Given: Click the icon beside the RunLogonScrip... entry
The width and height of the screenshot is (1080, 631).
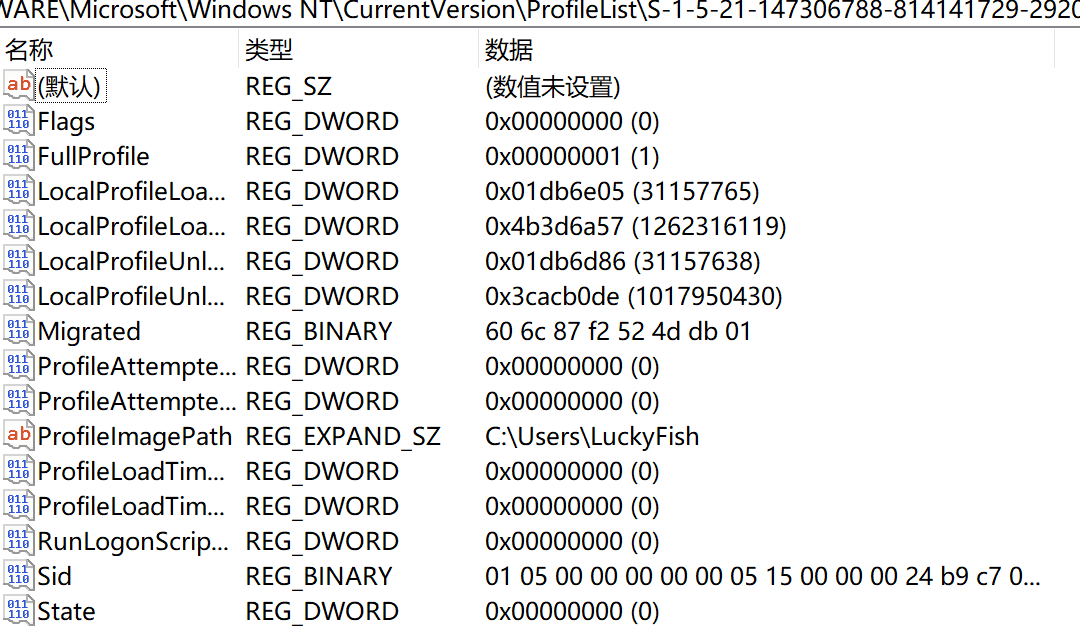Looking at the screenshot, I should pos(18,541).
